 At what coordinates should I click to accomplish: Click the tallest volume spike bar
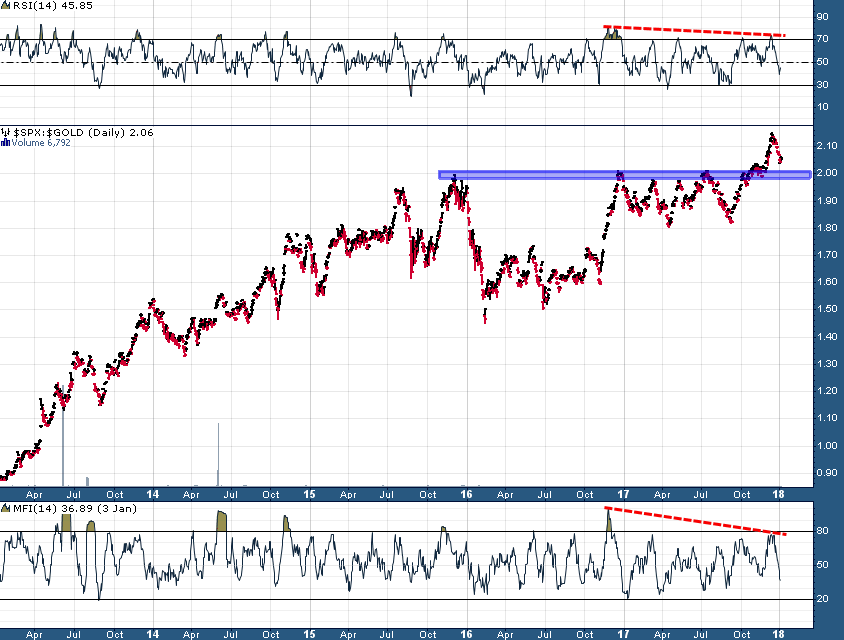click(63, 436)
